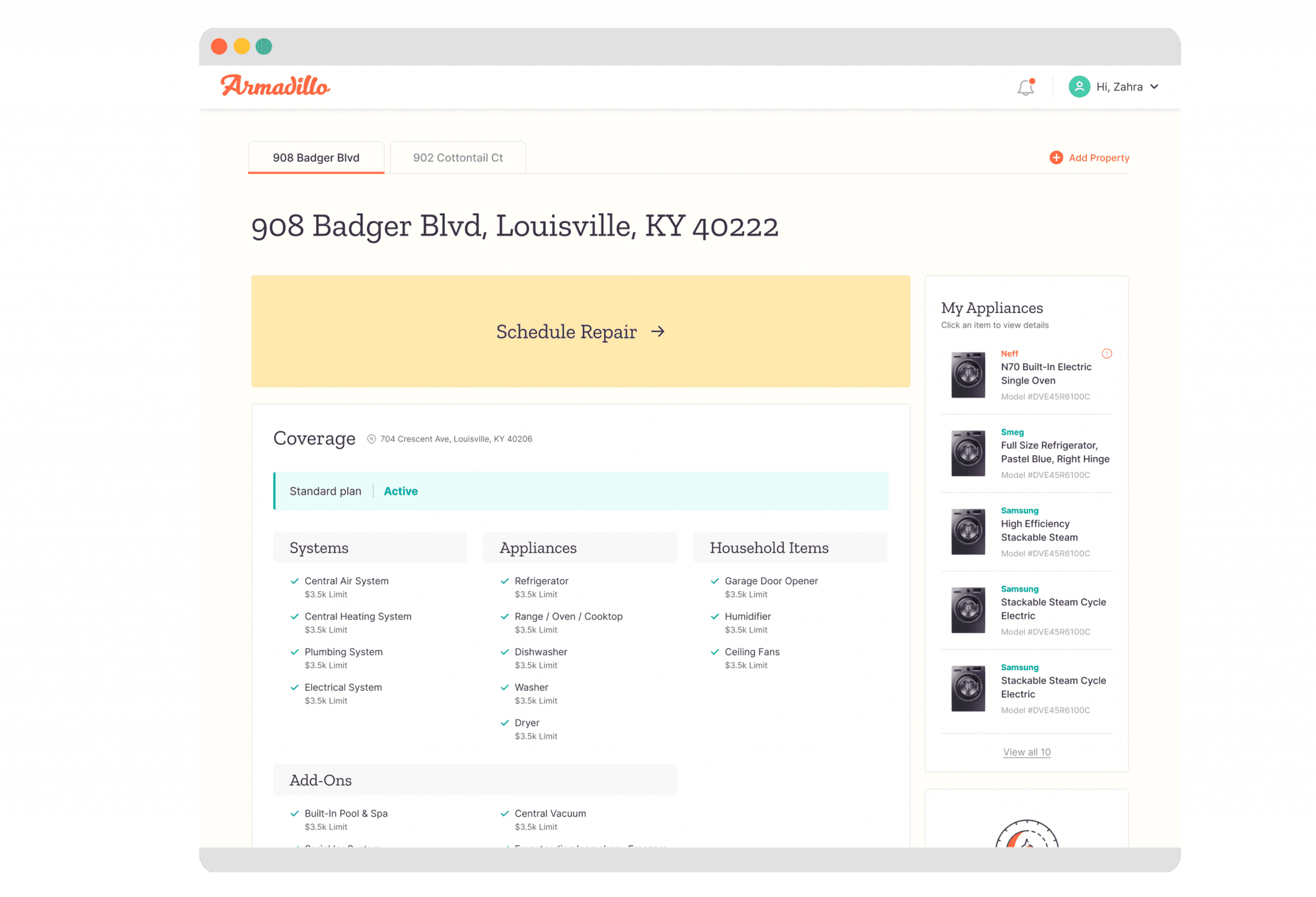Click the speedometer gauge icon at bottom right
This screenshot has width=1316, height=897.
tap(1026, 834)
